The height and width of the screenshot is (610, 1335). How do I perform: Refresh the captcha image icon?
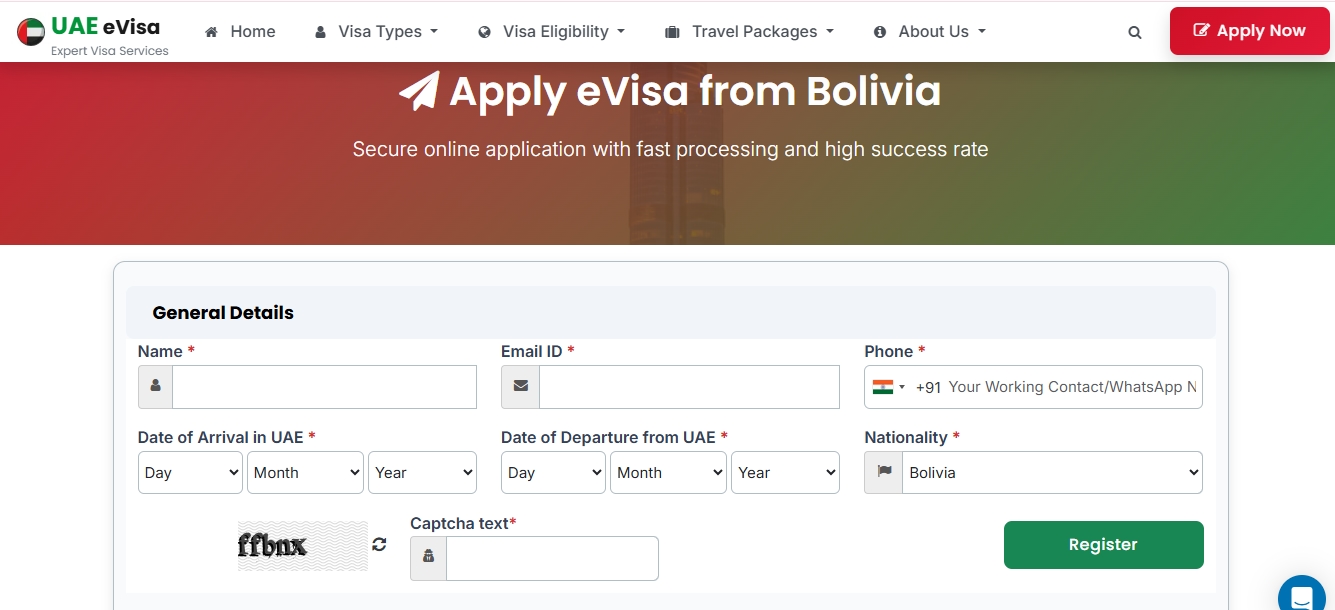click(x=379, y=545)
